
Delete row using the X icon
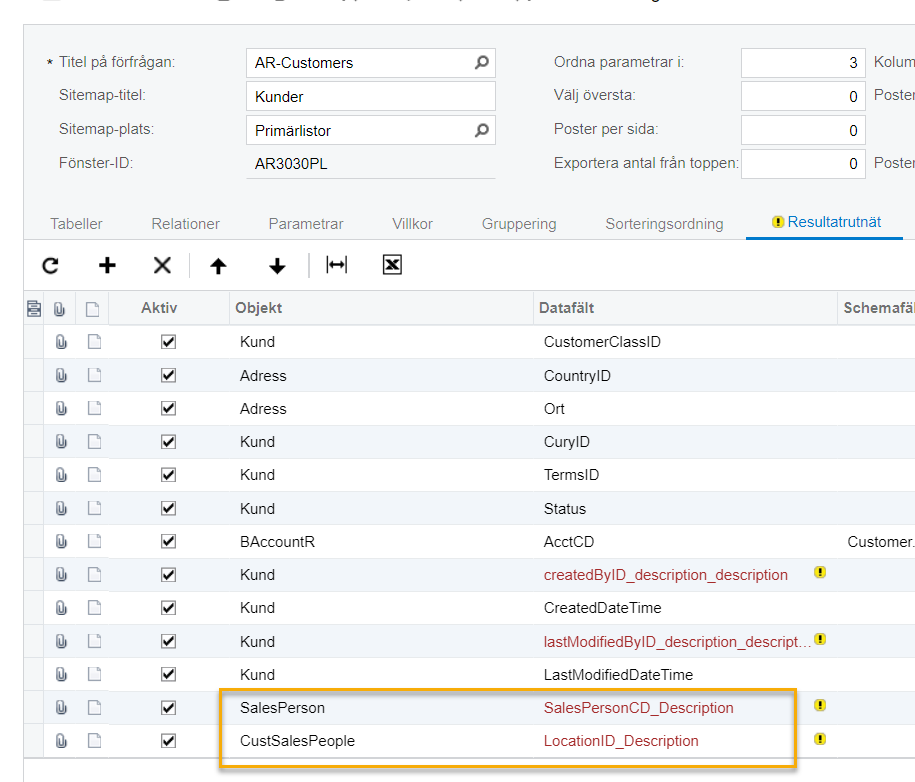[x=162, y=265]
